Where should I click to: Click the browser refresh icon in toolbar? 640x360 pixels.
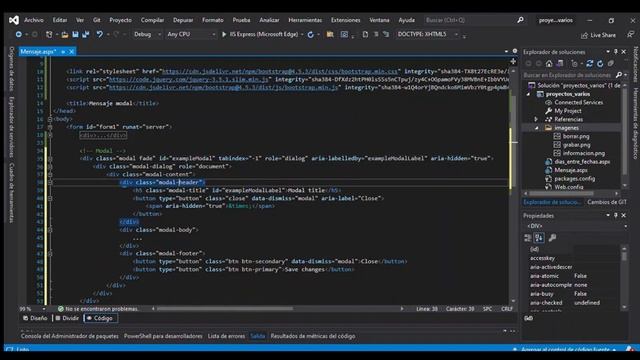coord(311,35)
